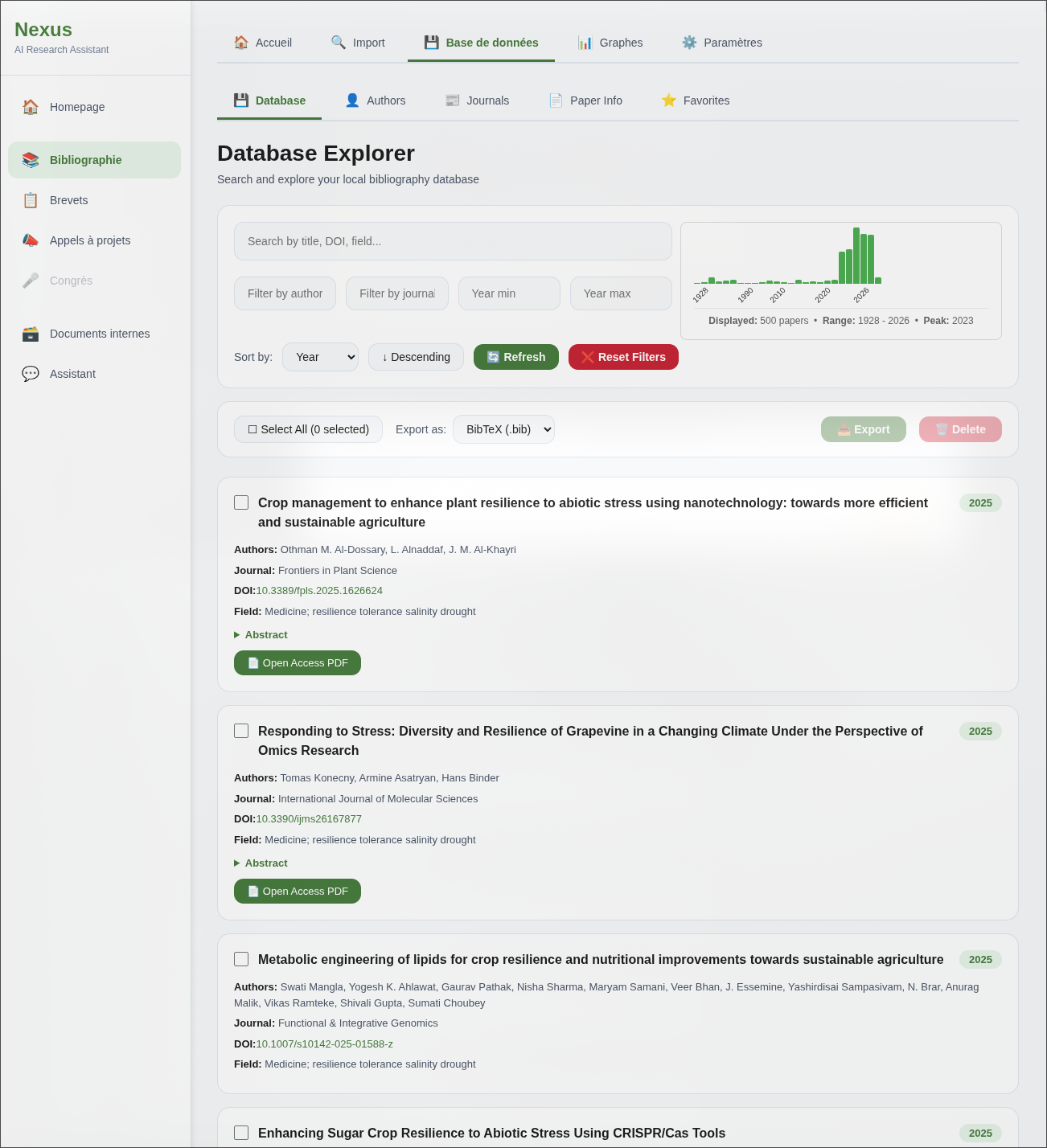Click the Appels à projets megaphone icon

click(31, 240)
